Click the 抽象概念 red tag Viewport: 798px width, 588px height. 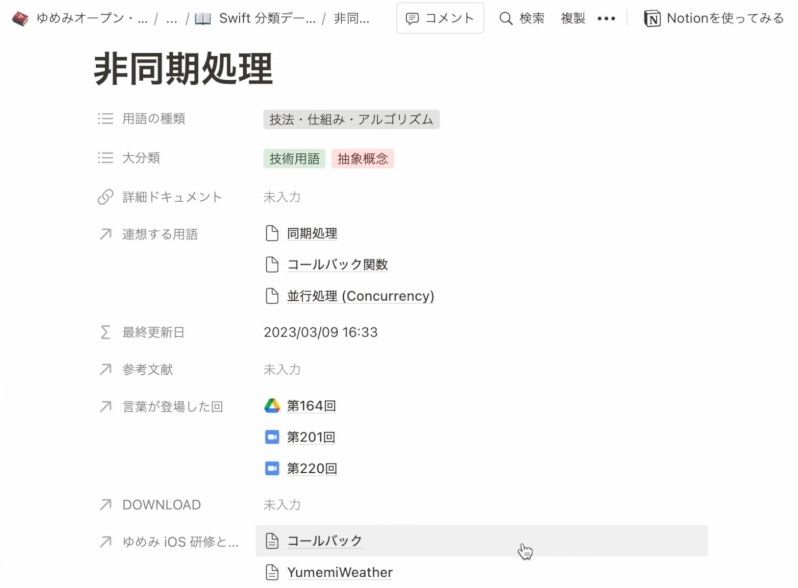click(363, 158)
